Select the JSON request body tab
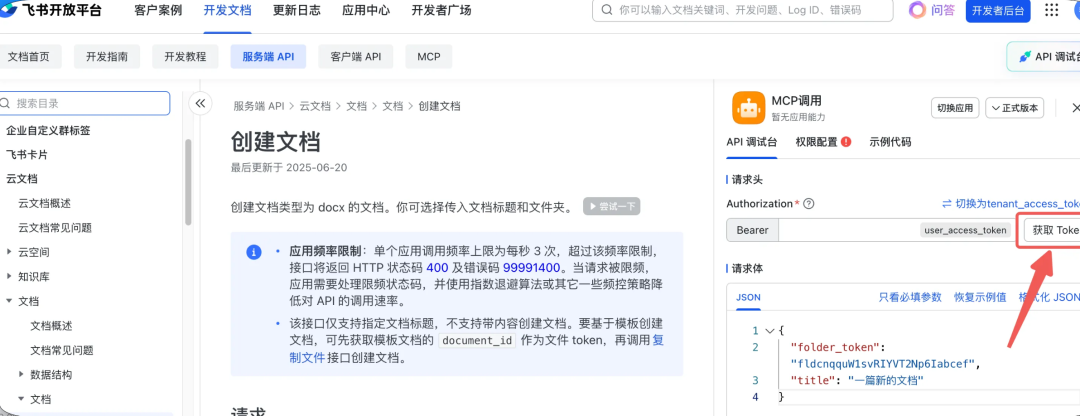The image size is (1080, 416). point(748,298)
